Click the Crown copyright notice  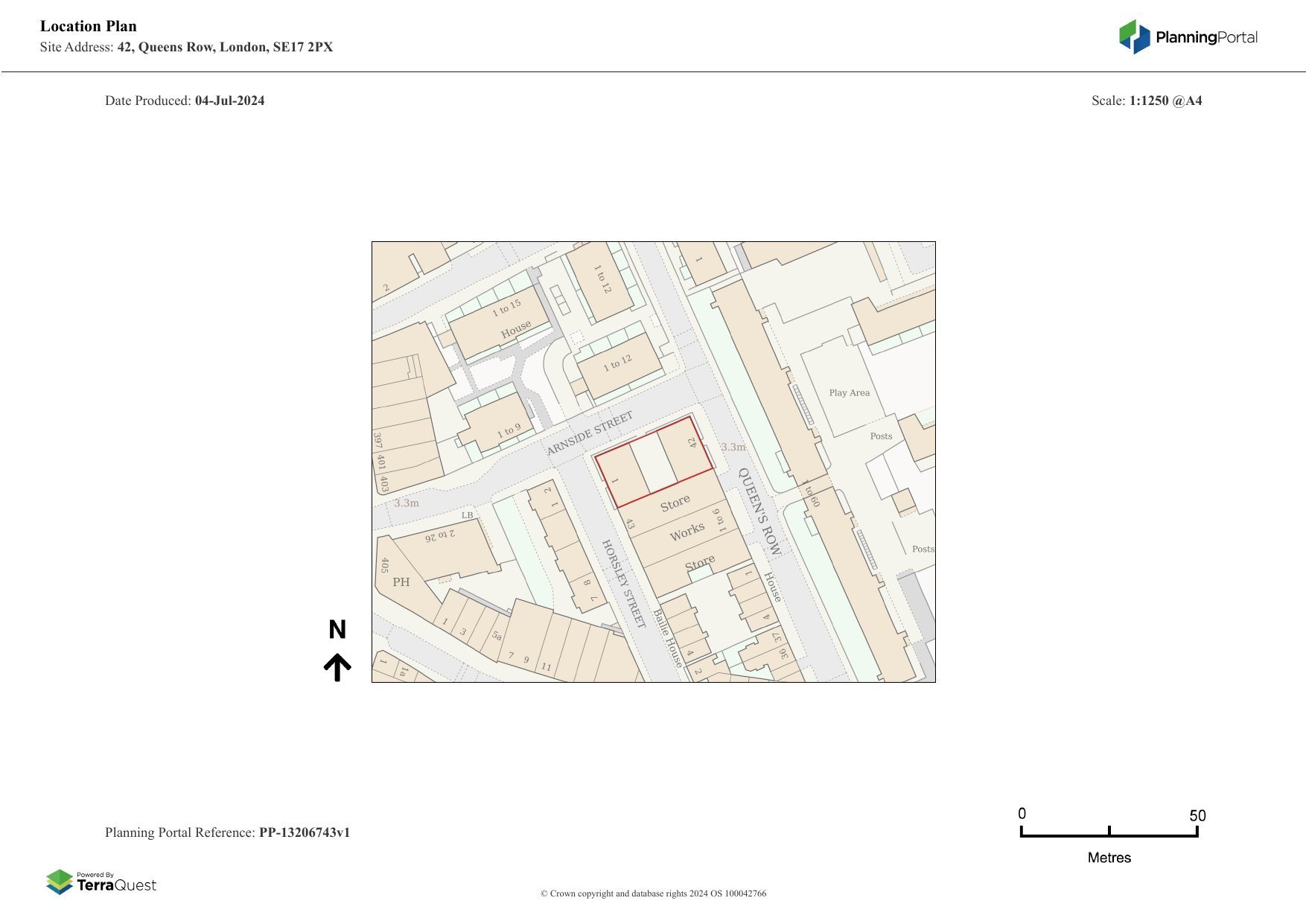point(653,893)
